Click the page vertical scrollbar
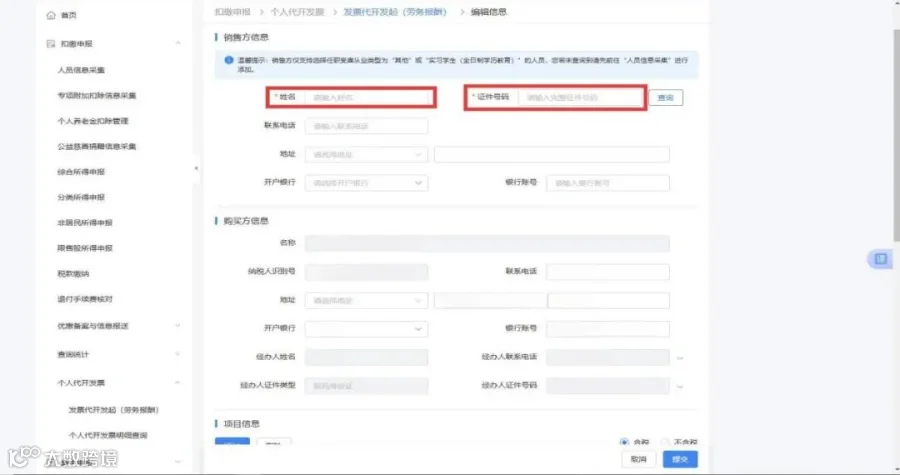Screen dimensions: 900x475 [896, 135]
